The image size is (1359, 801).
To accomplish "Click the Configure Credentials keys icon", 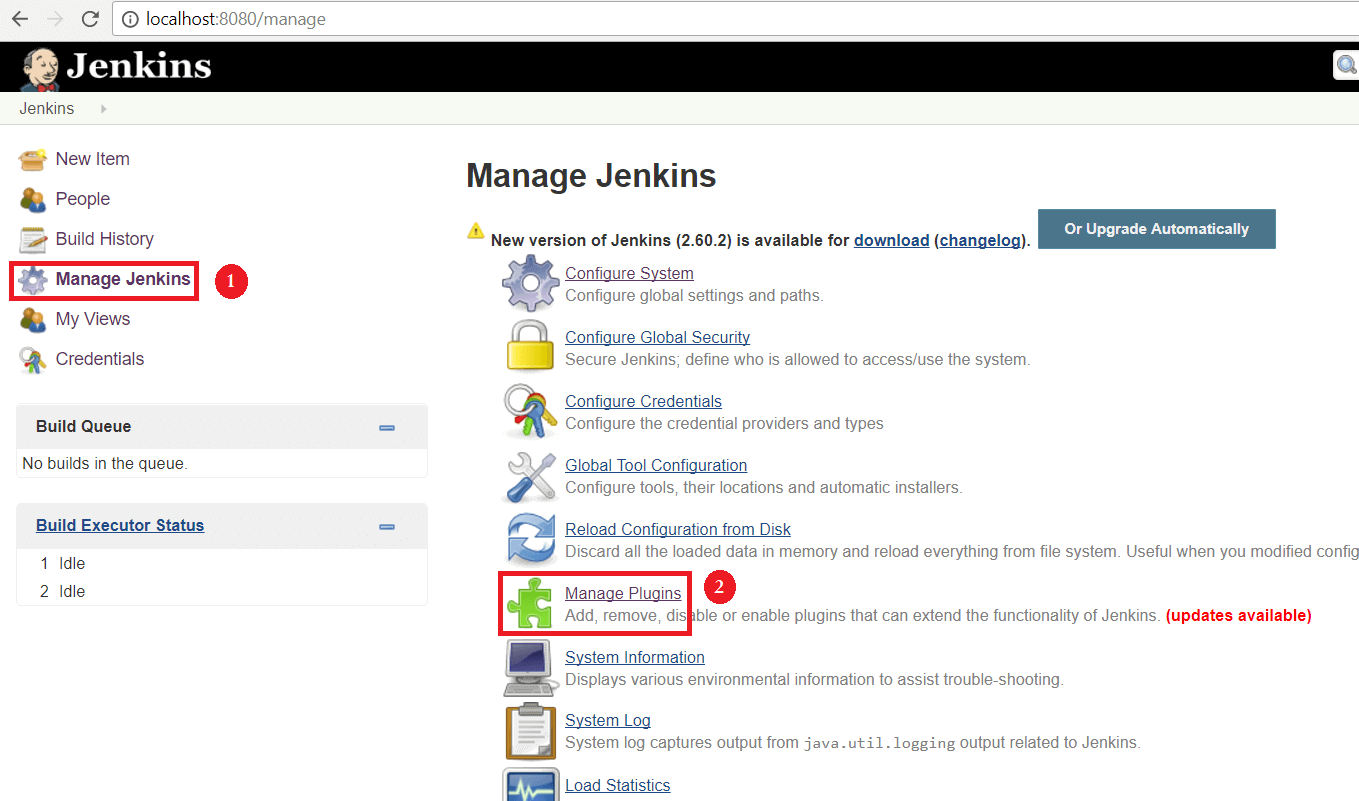I will tap(530, 411).
